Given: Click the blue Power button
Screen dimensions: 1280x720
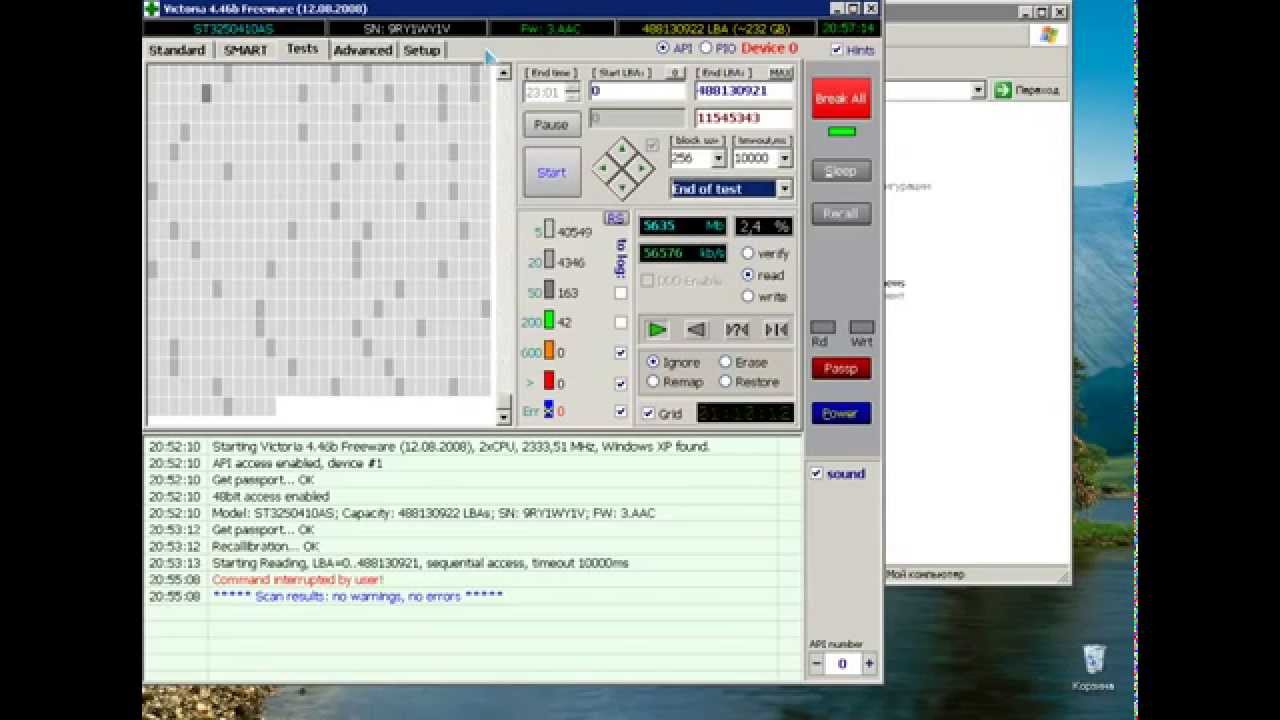Looking at the screenshot, I should (841, 413).
